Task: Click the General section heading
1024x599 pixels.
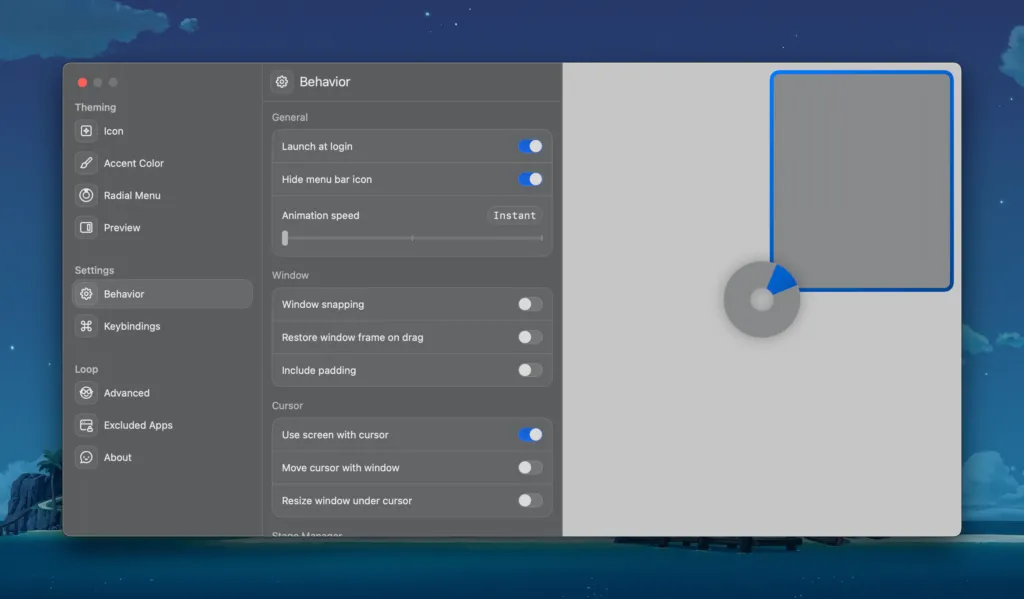Action: [290, 117]
